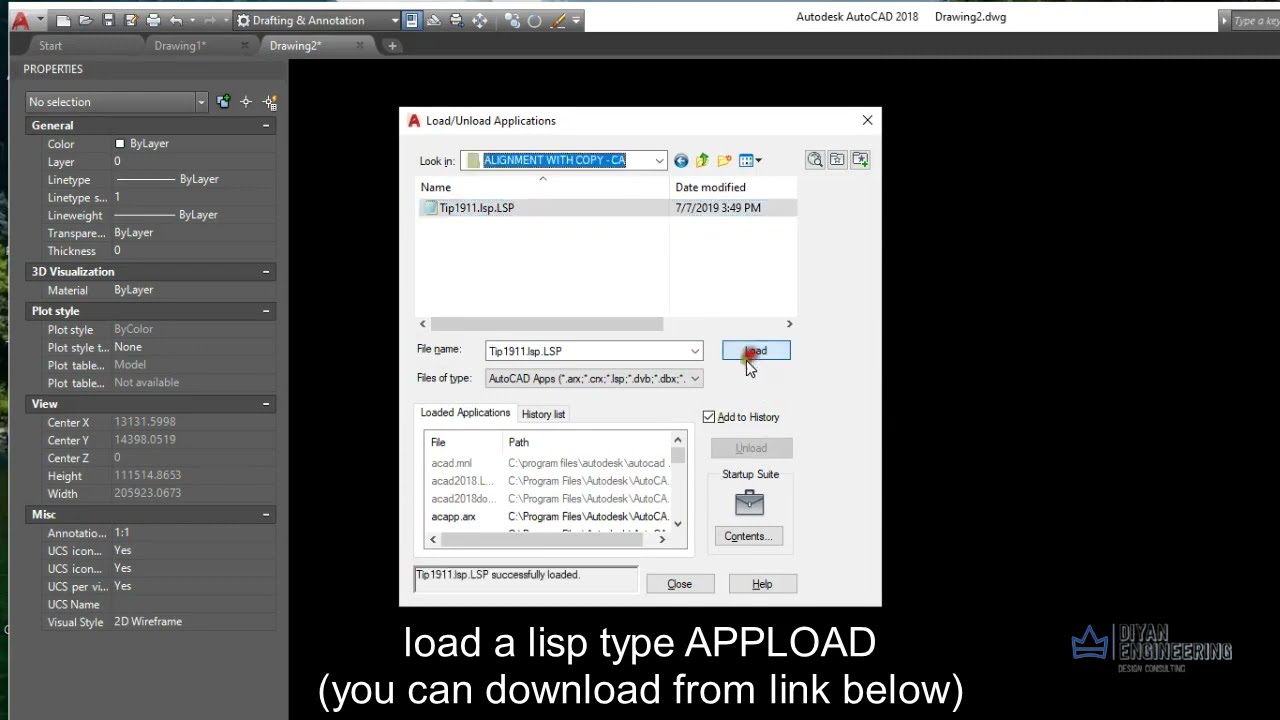The height and width of the screenshot is (720, 1280).
Task: Open the Views menu icon in dialog
Action: [750, 160]
